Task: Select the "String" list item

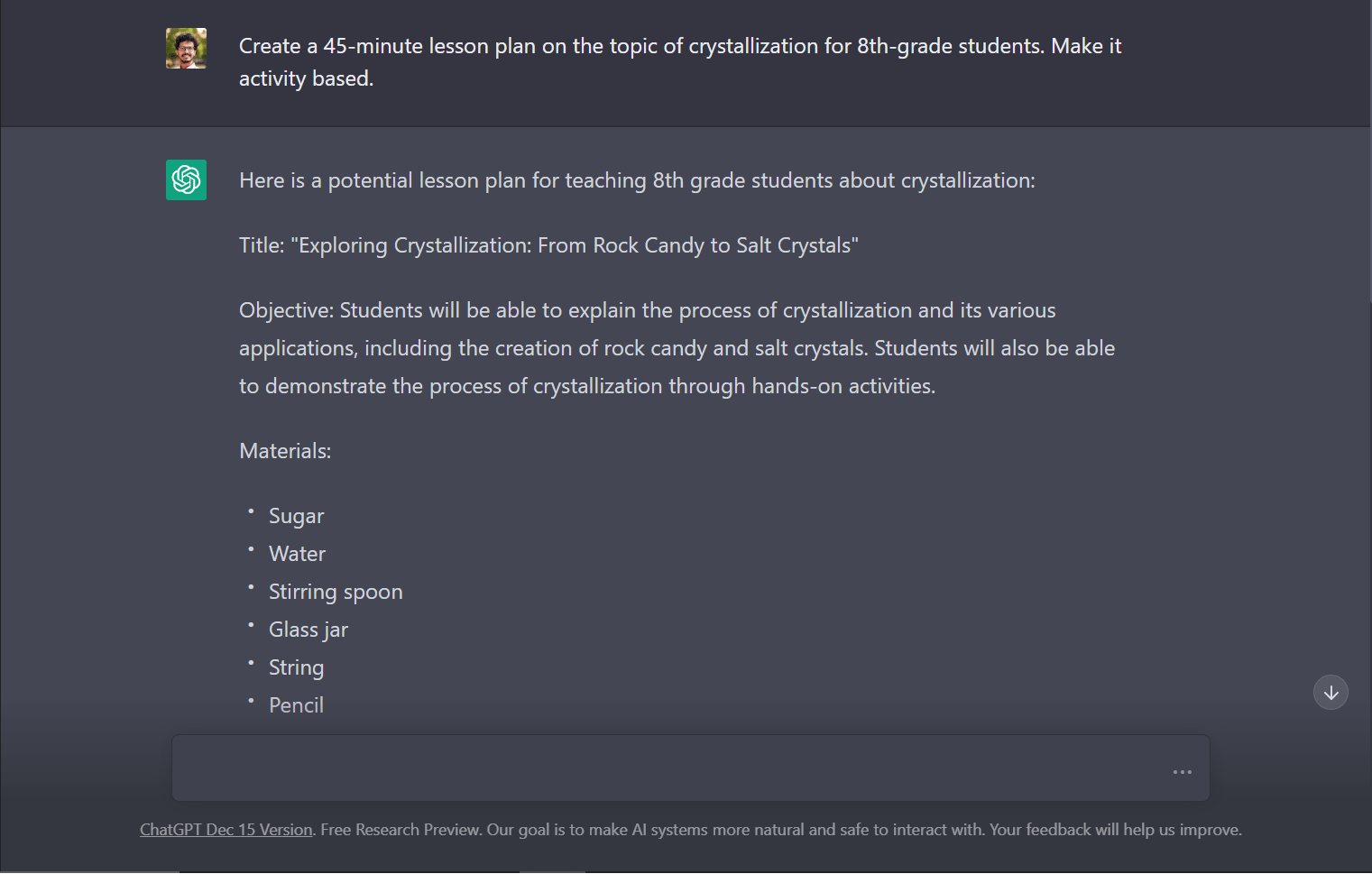Action: (x=296, y=667)
